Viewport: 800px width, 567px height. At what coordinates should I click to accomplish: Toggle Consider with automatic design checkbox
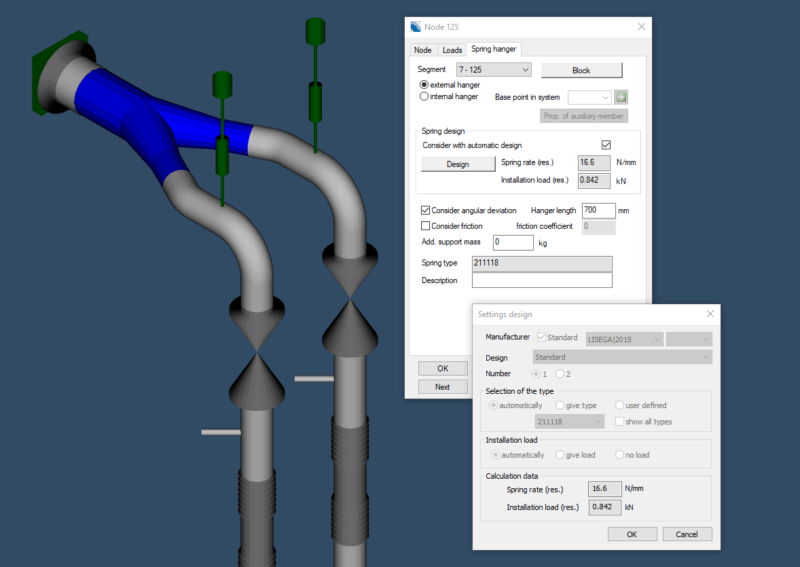tap(606, 145)
